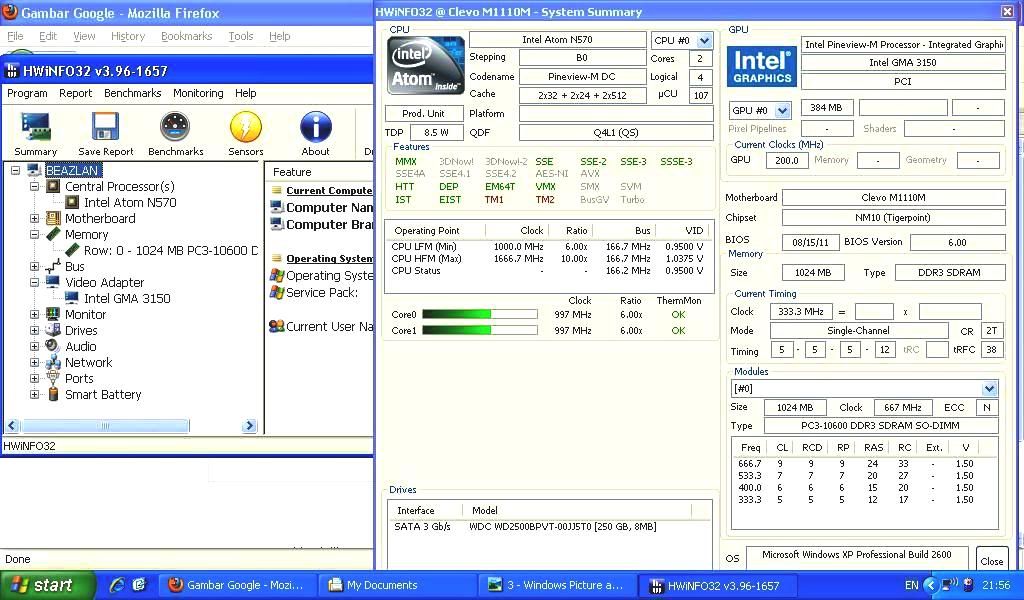This screenshot has width=1024, height=600.
Task: Open Firefox Tools menu
Action: pyautogui.click(x=240, y=37)
